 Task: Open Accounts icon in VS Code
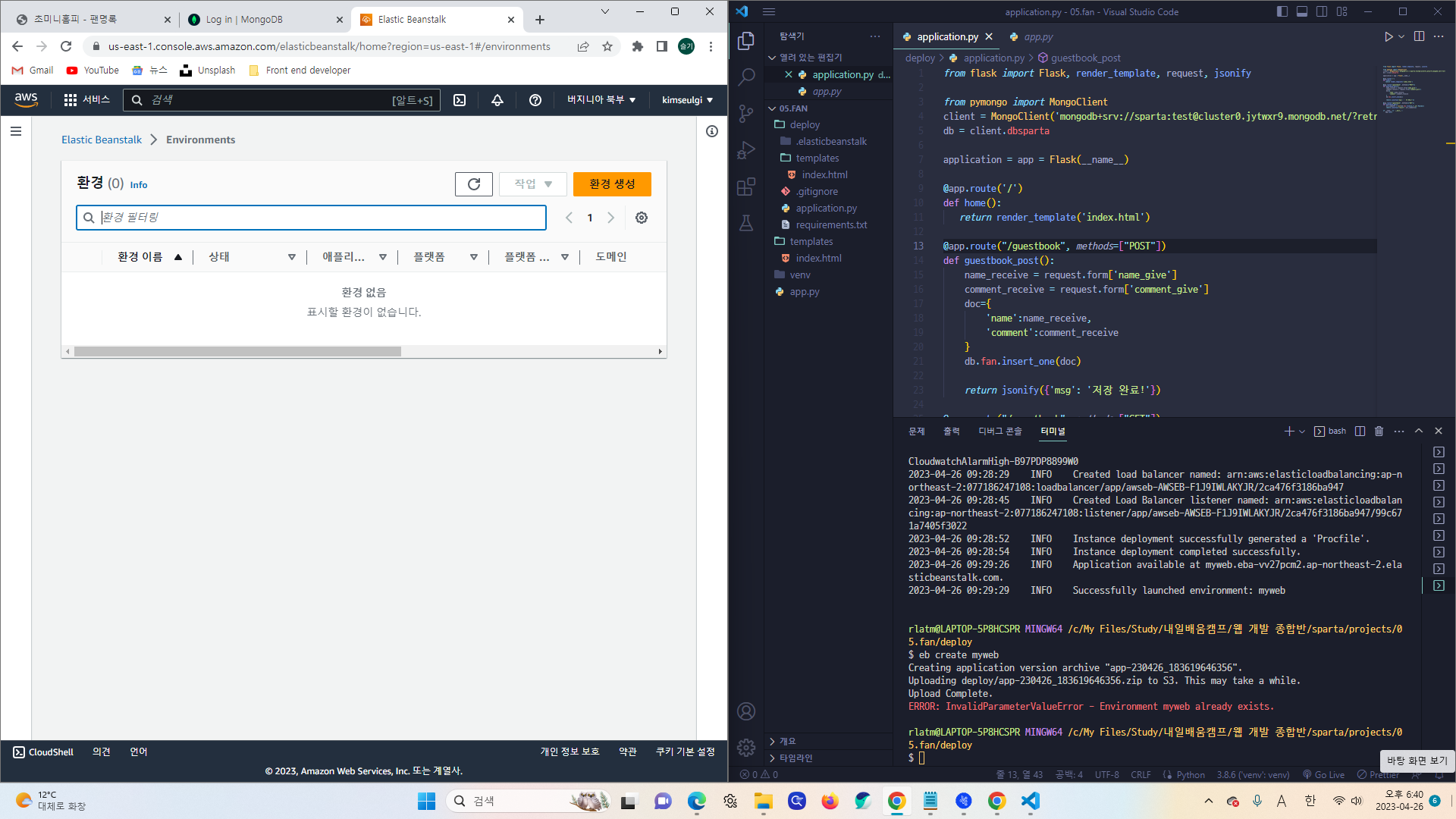coord(746,711)
